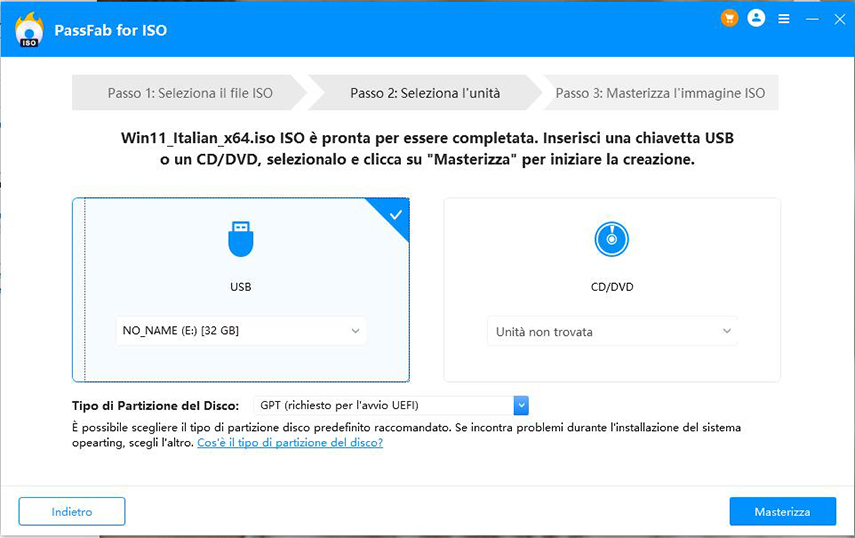This screenshot has height=538, width=855.
Task: Expand the NO_NAME (E:) [32 GB] dropdown
Action: 241,331
